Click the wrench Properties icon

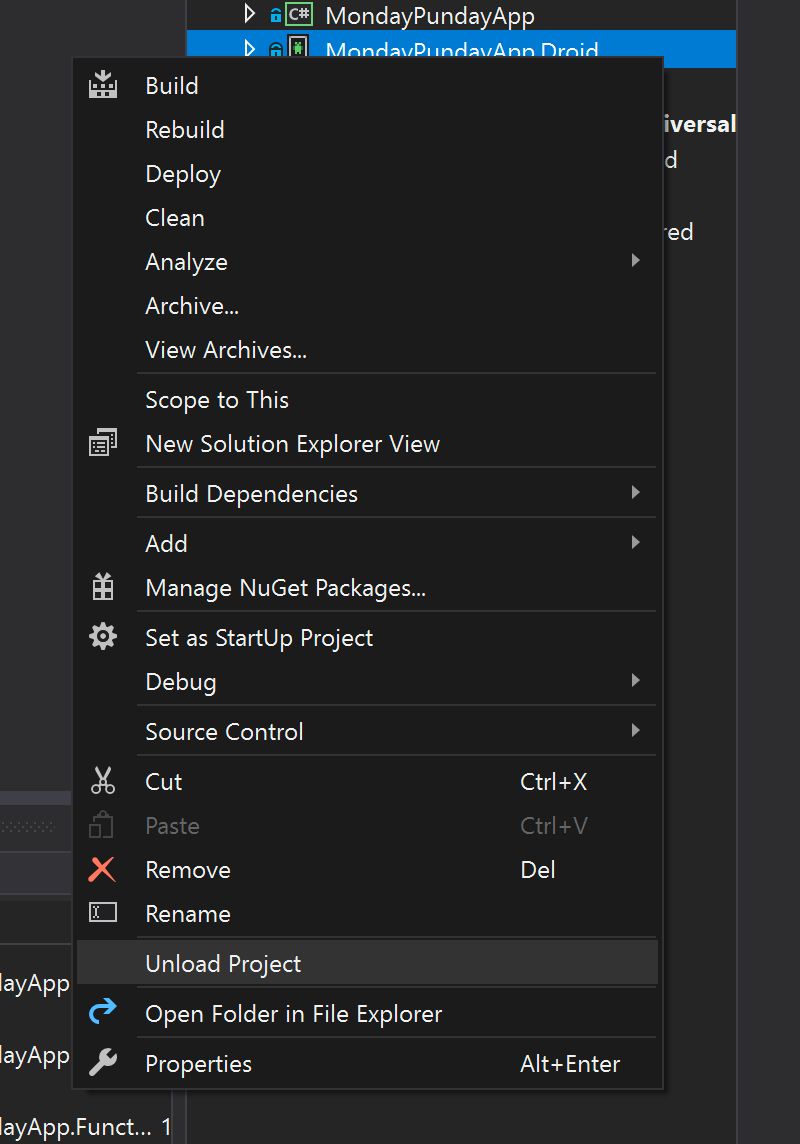pos(103,1063)
